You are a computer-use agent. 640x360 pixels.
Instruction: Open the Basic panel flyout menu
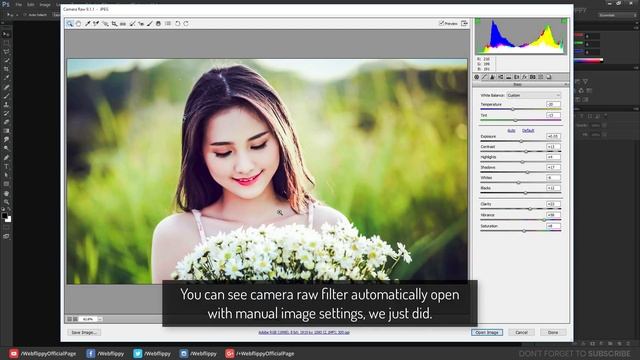[566, 84]
